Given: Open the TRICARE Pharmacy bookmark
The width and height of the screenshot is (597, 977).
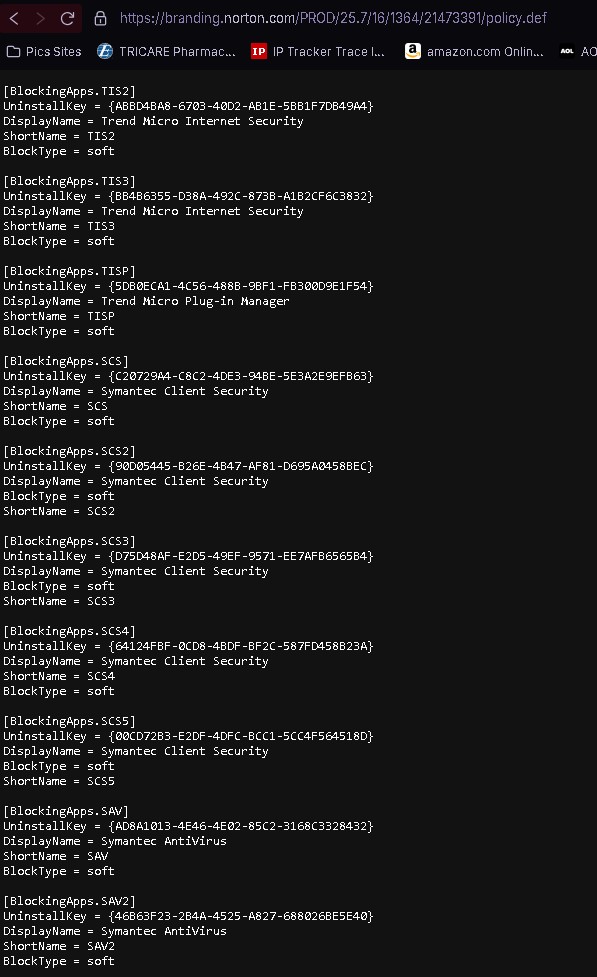Looking at the screenshot, I should click(166, 52).
